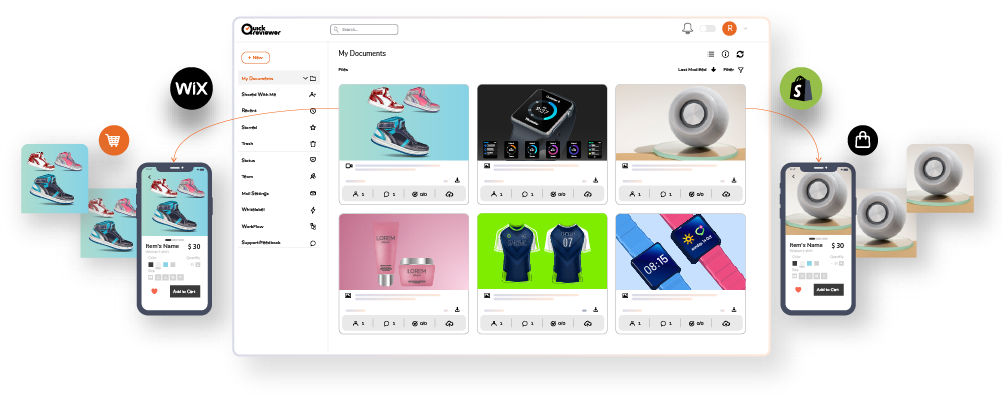This screenshot has width=1002, height=397.
Task: Open the Filter funnel control
Action: [741, 70]
